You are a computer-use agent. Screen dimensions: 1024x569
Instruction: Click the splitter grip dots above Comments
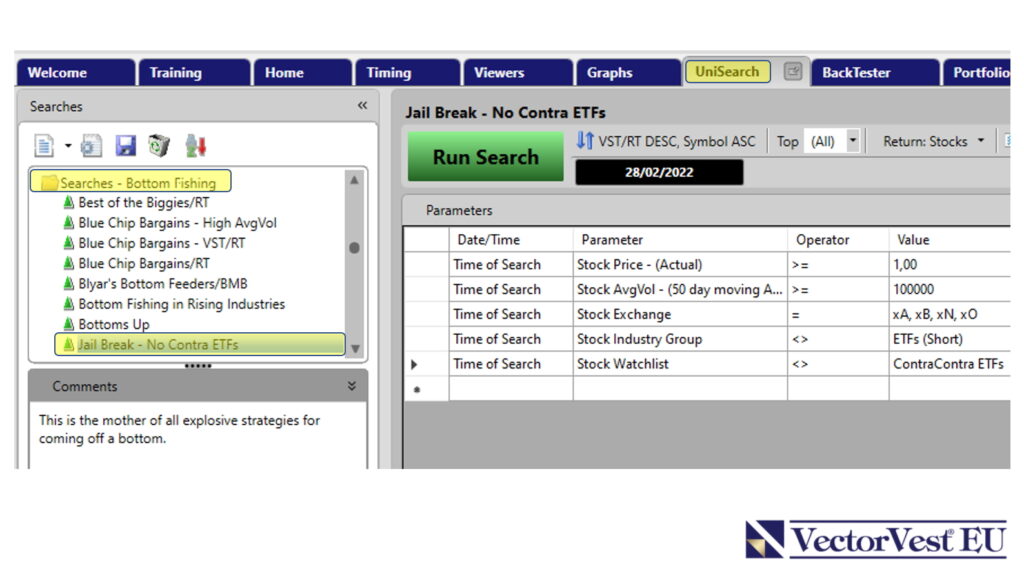198,366
